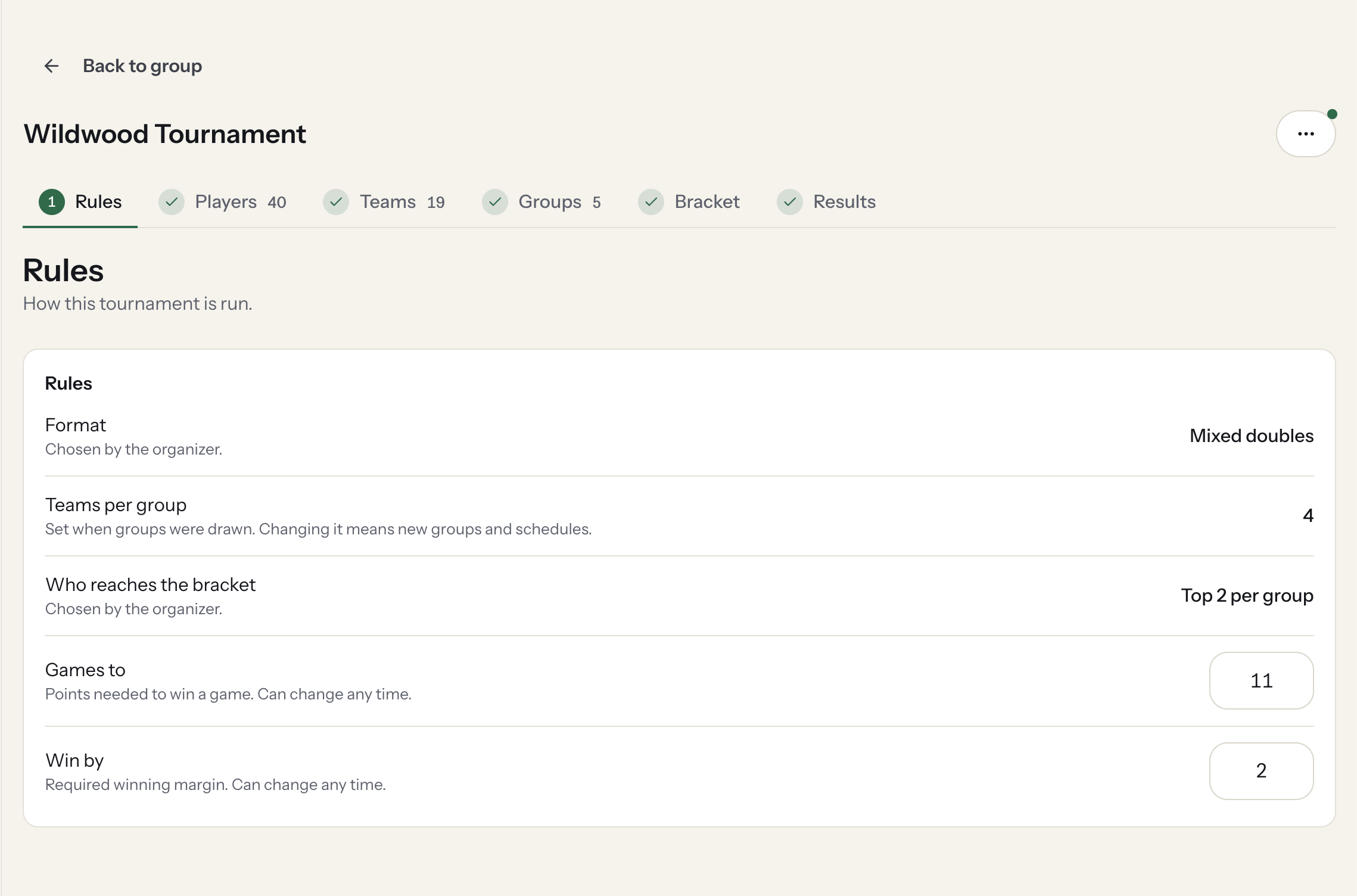Click the Rules step number badge
Viewport: 1357px width, 896px height.
coord(52,202)
